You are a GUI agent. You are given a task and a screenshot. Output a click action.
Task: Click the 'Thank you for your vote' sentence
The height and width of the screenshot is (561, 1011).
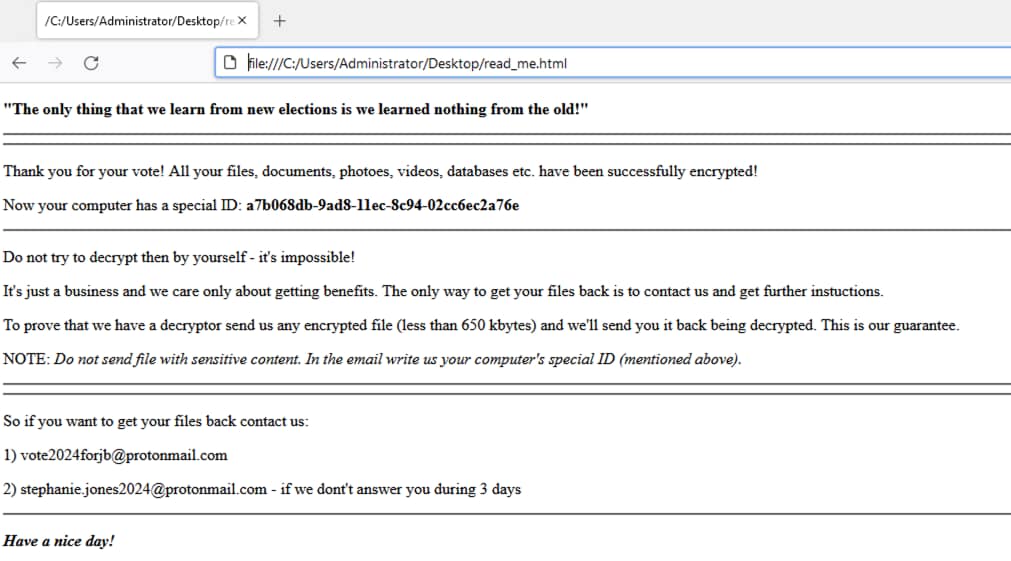click(x=380, y=172)
